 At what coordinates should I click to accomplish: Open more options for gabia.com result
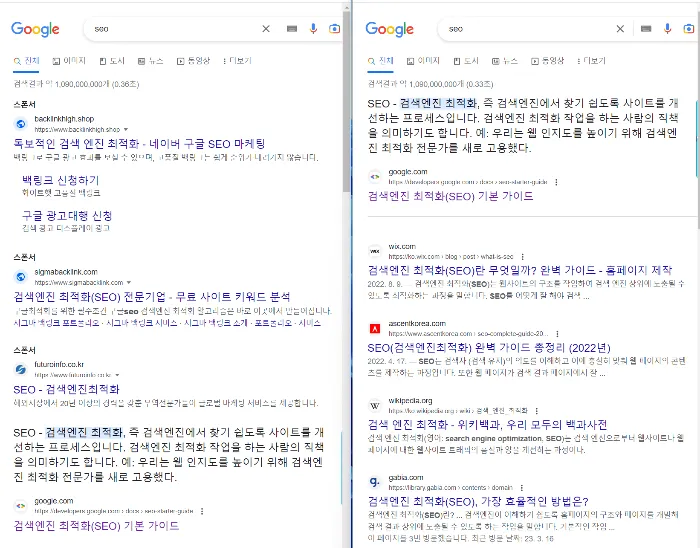click(x=521, y=488)
